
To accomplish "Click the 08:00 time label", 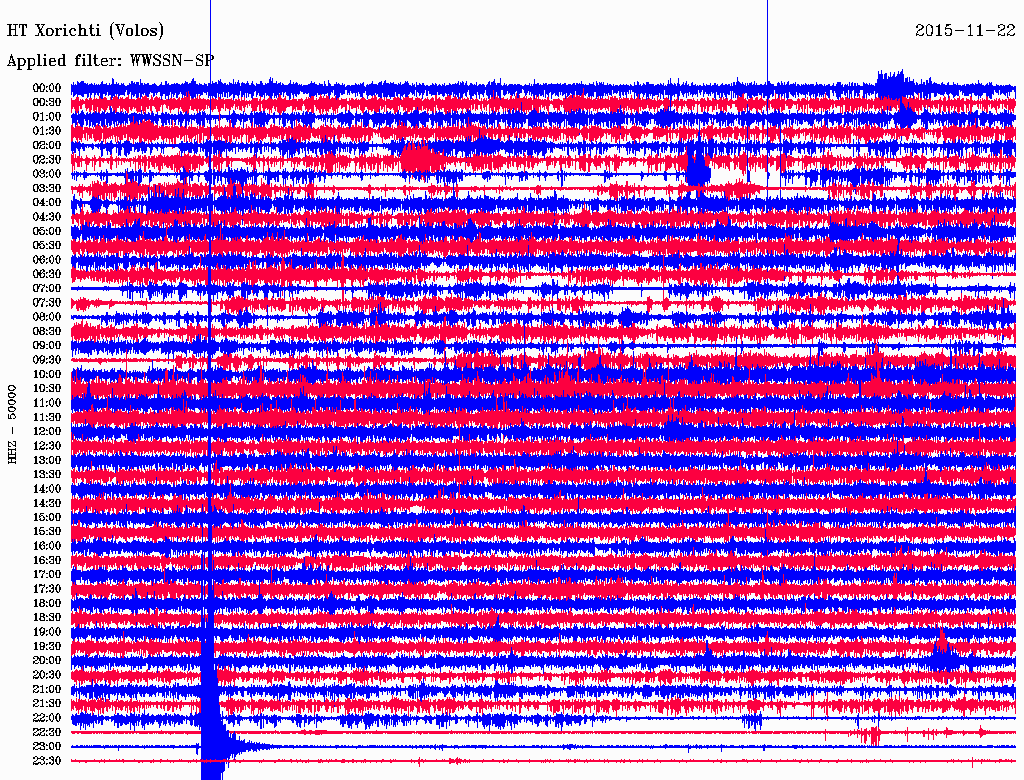I will coord(46,317).
